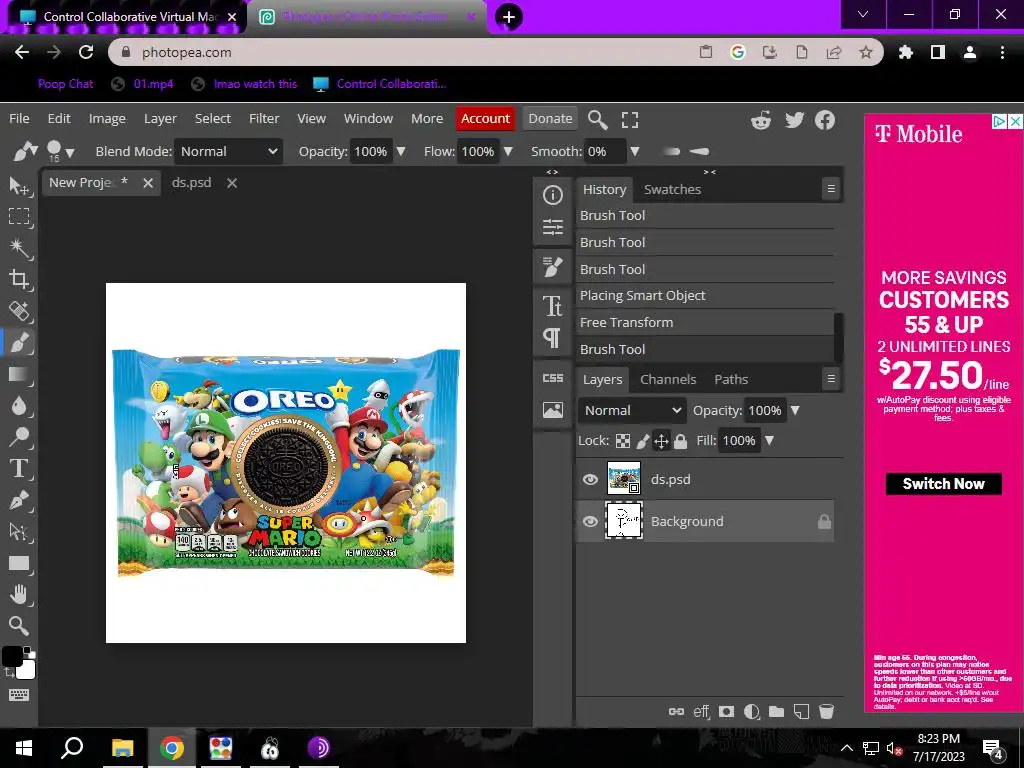
Task: Open the Character panel icon
Action: tap(552, 306)
